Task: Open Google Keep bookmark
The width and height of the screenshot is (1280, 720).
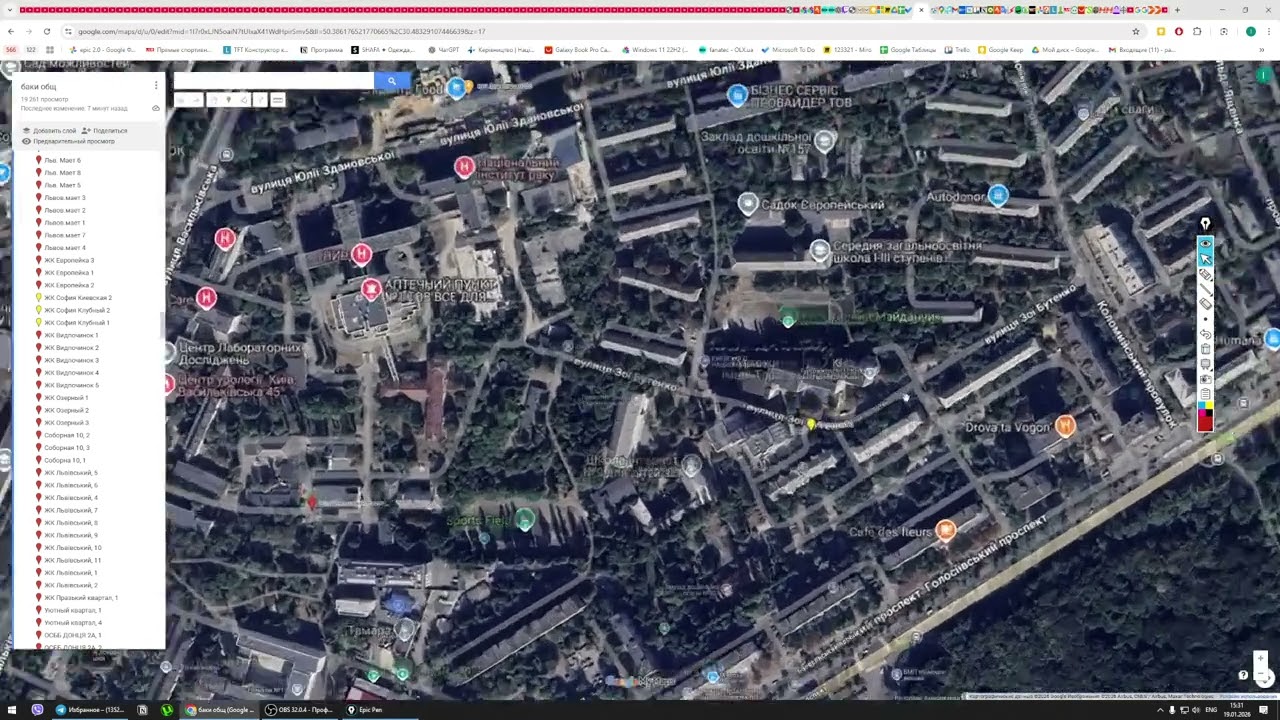Action: [1001, 49]
